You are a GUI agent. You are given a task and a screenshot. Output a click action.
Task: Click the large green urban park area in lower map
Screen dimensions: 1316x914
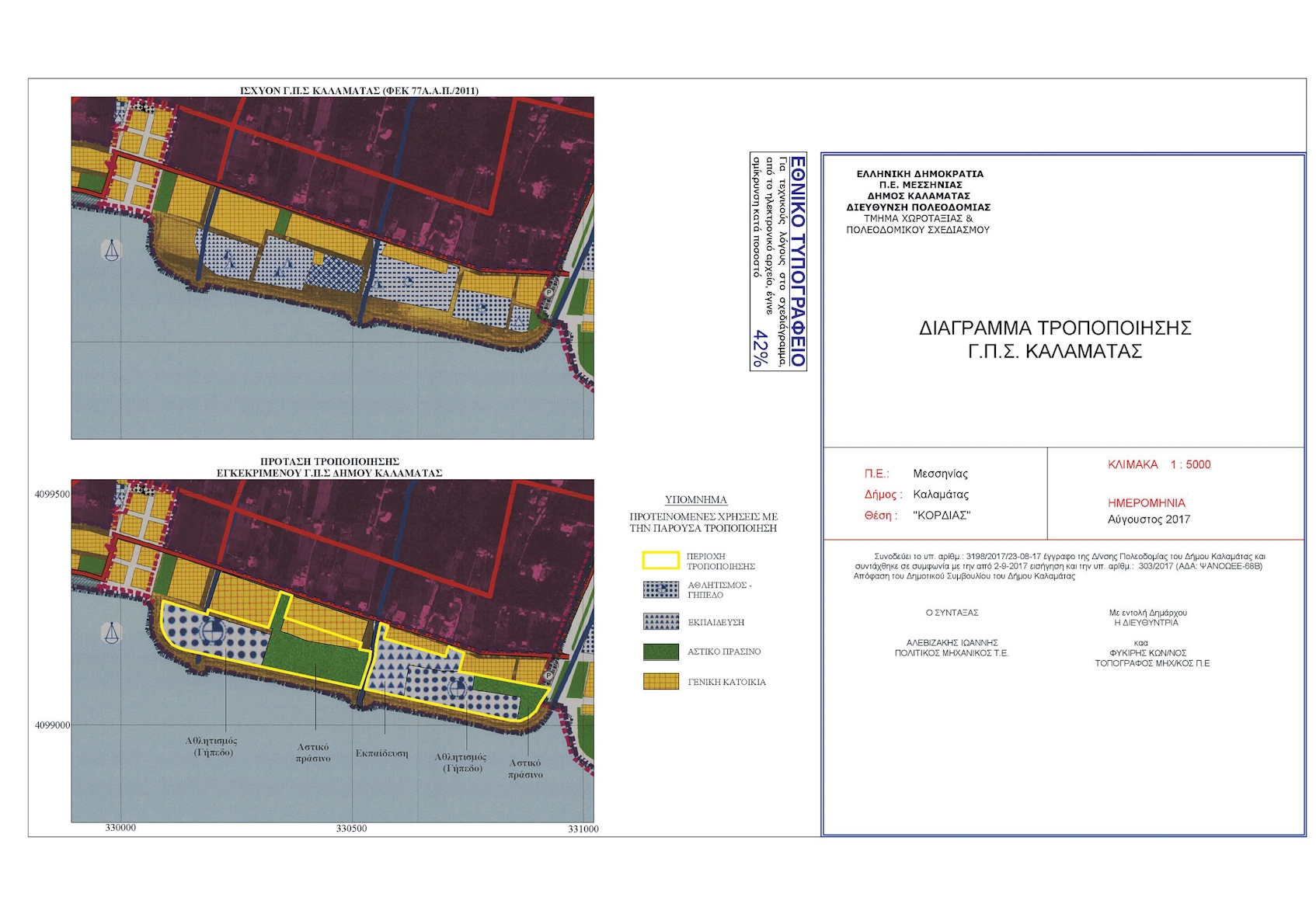pyautogui.click(x=315, y=658)
